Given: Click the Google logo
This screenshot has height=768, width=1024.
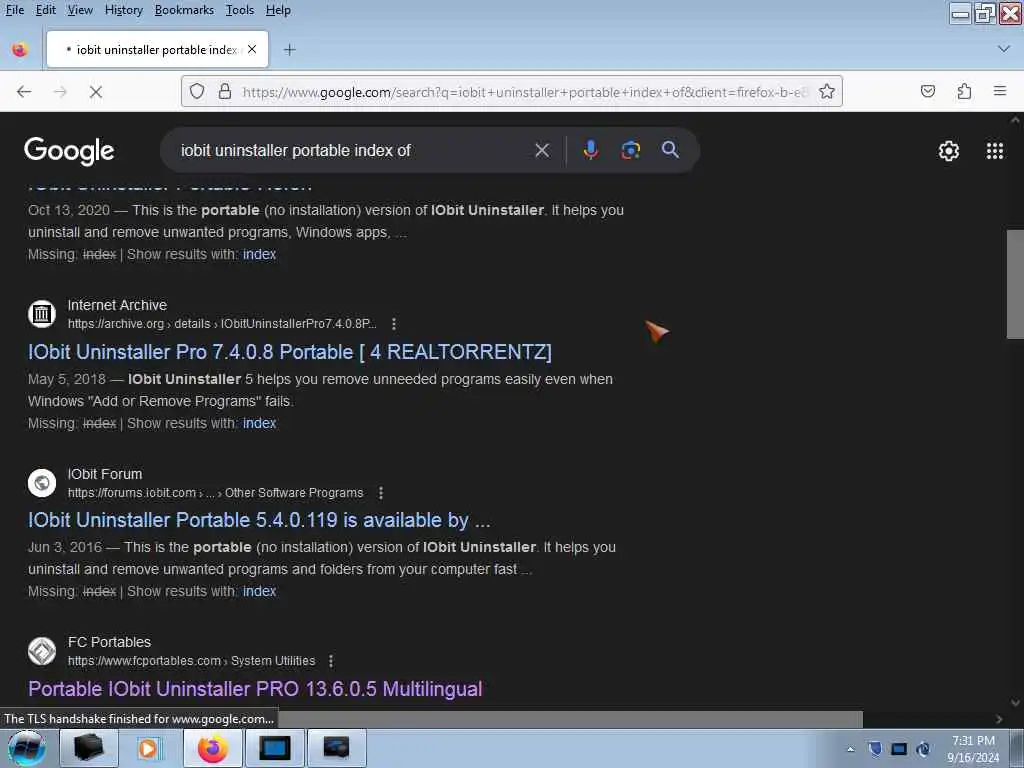Looking at the screenshot, I should [69, 151].
